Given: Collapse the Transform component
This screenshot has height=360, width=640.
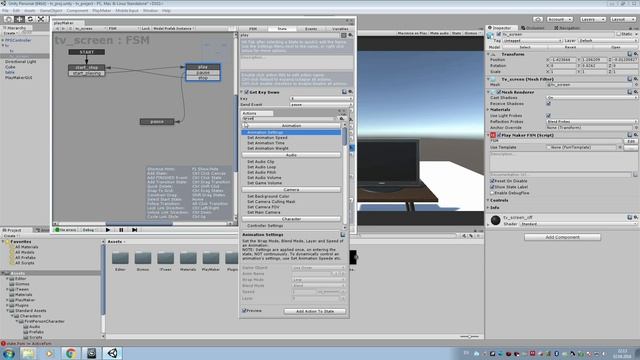Looking at the screenshot, I should coord(489,54).
